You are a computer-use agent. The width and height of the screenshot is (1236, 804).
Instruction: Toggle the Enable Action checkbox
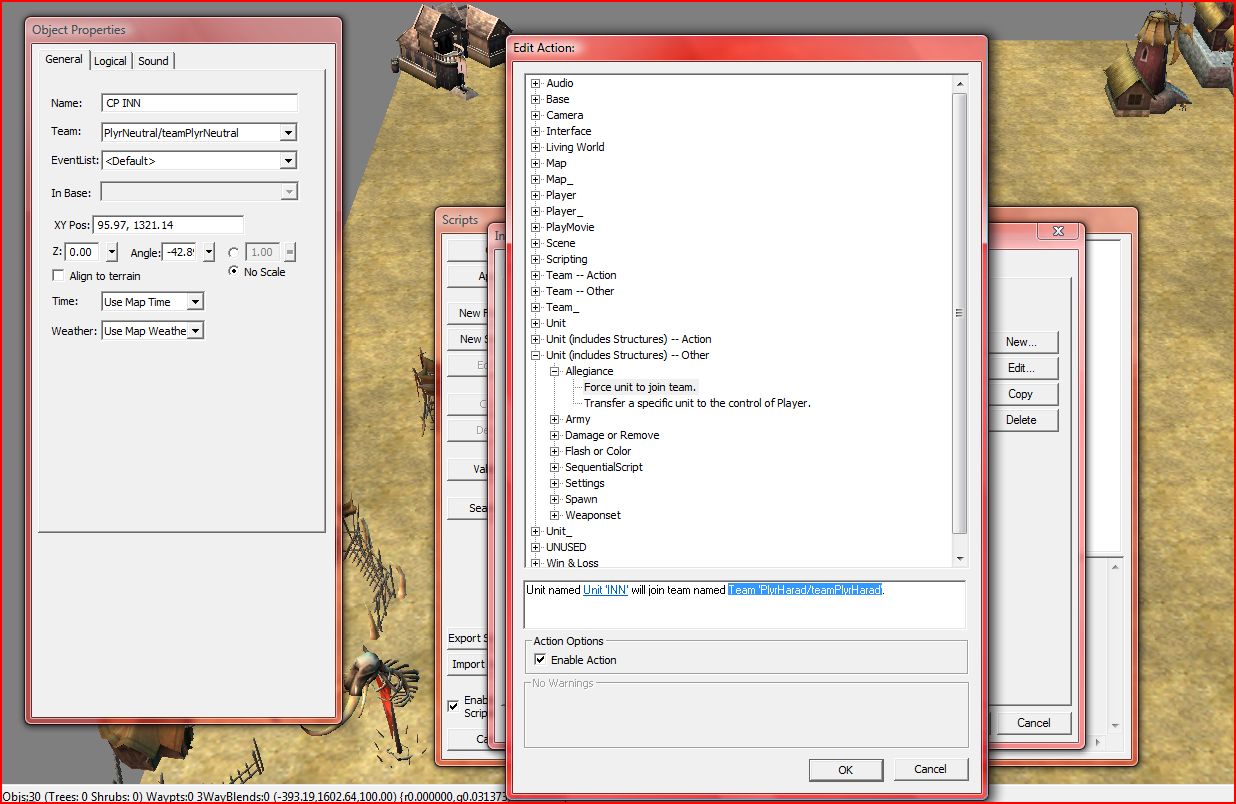click(541, 660)
